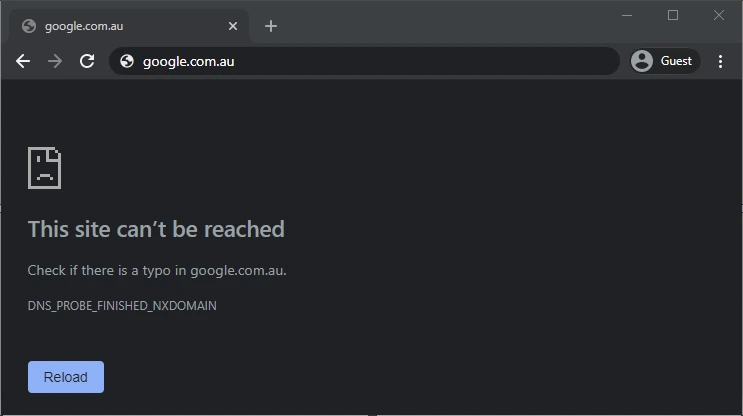
Task: Click the DNS_PROBE_FINISHED_NXDOMAIN error code
Action: coord(122,306)
